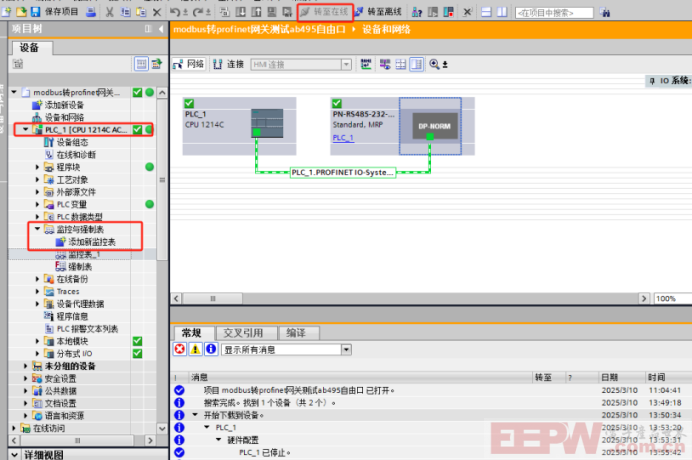692x460 pixels.
Task: Click the 在项目中搜索 search field
Action: (x=554, y=13)
